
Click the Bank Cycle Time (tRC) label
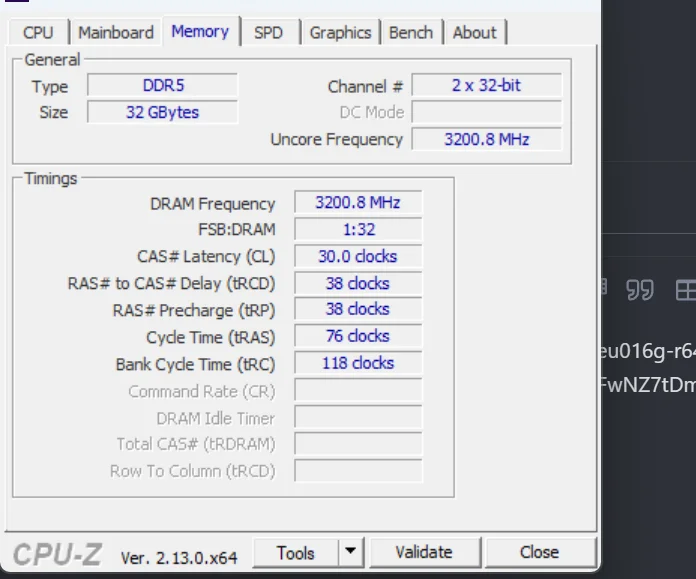[x=196, y=365]
